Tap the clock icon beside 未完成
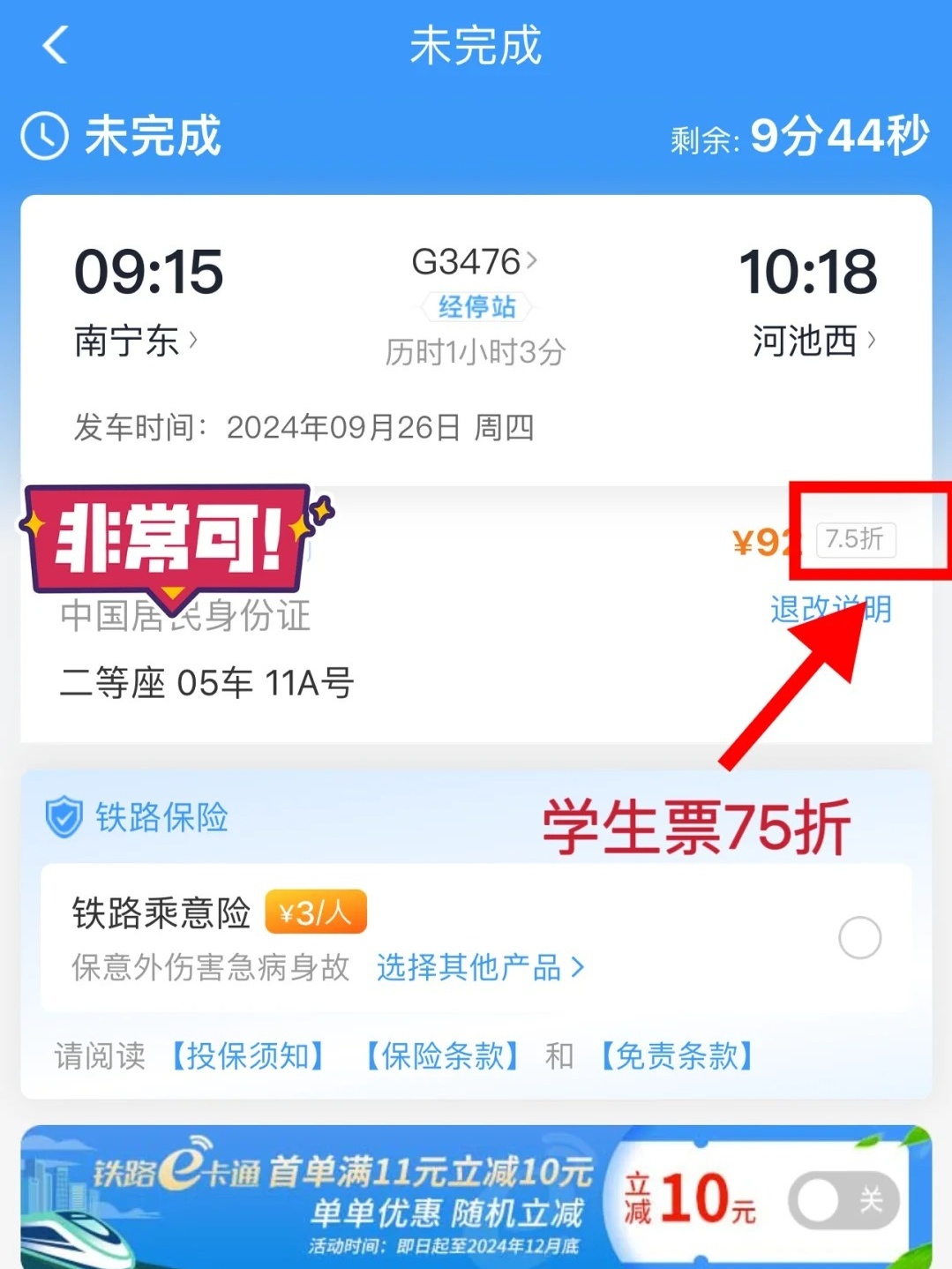This screenshot has height=1269, width=952. (x=44, y=136)
